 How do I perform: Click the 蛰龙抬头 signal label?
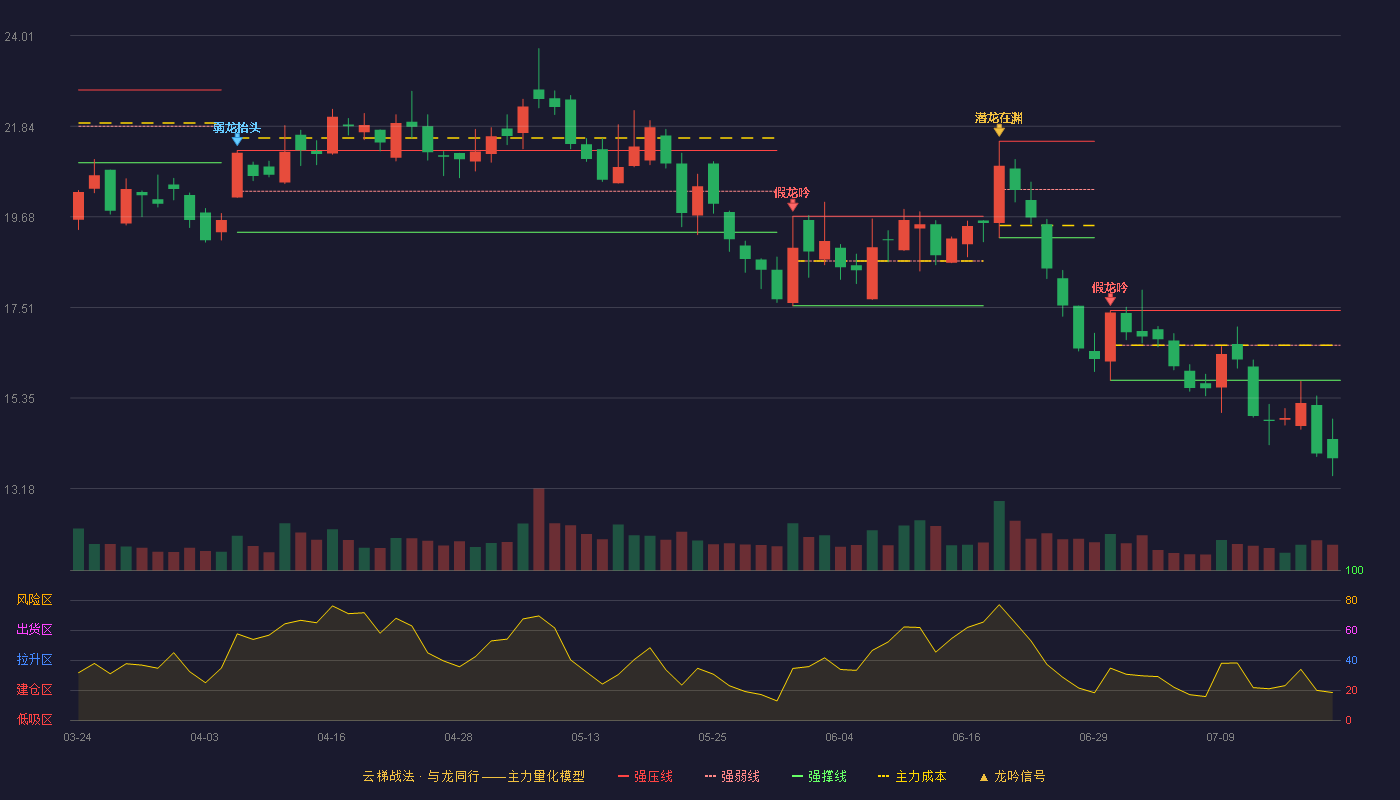click(237, 127)
